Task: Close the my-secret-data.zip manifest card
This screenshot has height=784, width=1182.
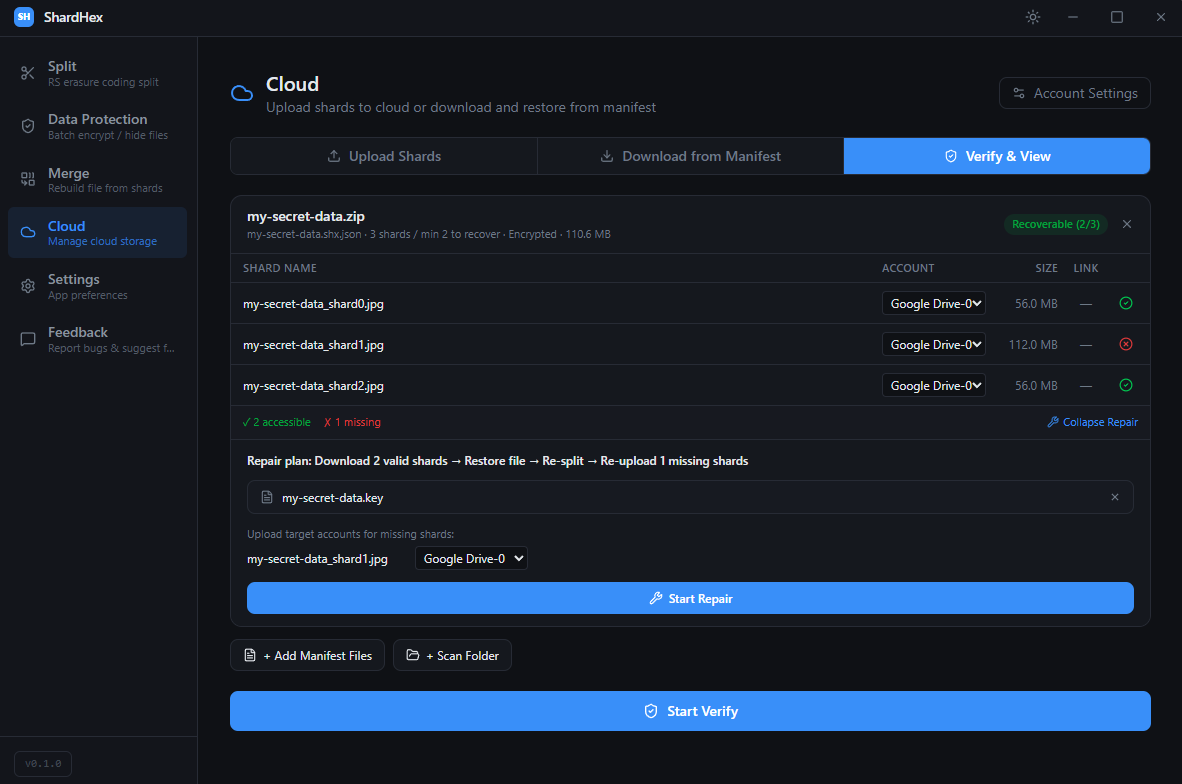Action: tap(1127, 224)
